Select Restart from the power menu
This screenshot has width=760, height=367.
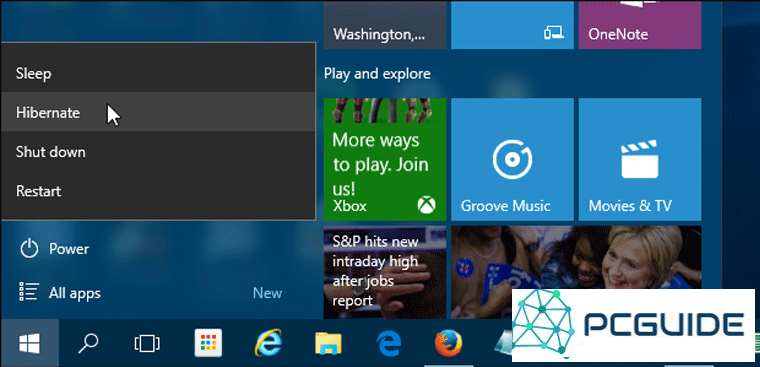(x=158, y=191)
